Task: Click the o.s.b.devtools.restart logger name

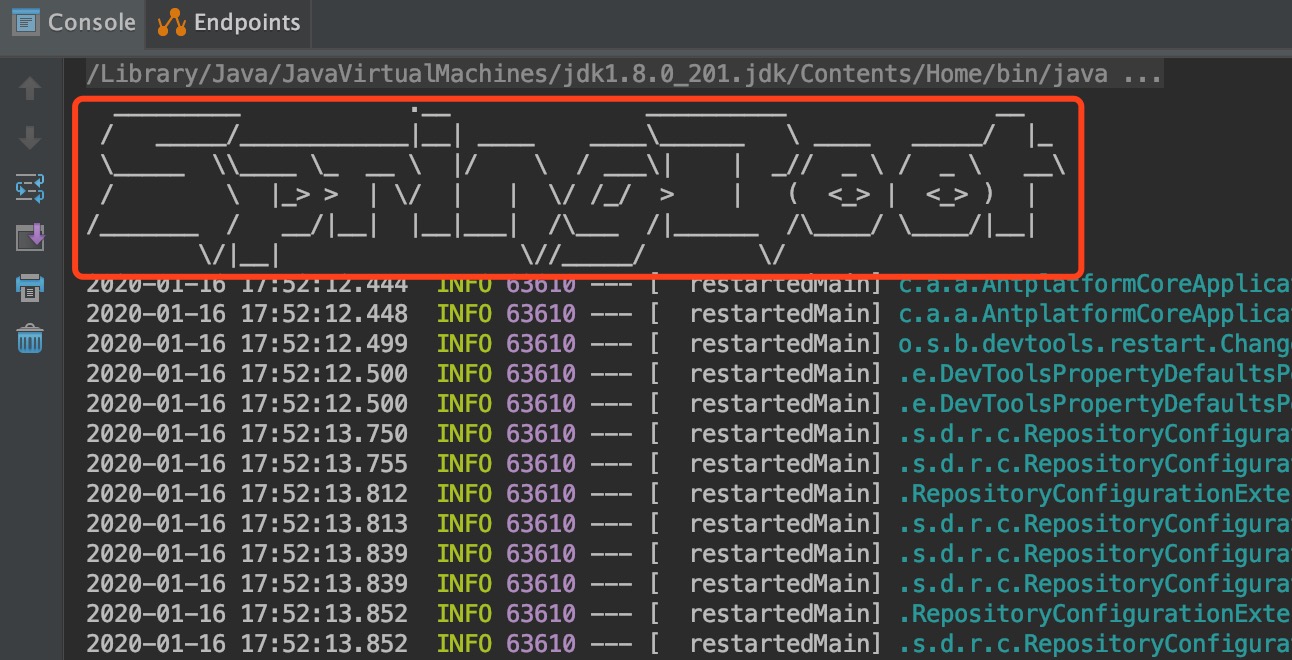Action: 1095,344
